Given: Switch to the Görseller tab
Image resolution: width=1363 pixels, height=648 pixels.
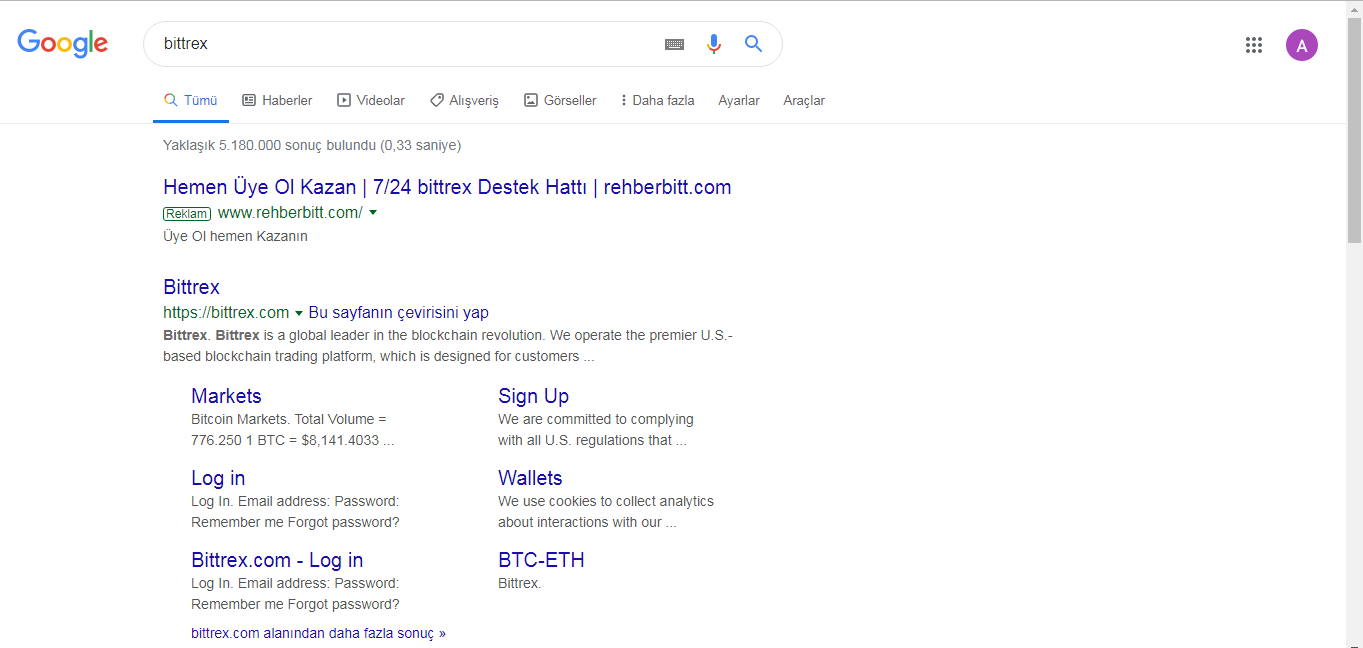Looking at the screenshot, I should pyautogui.click(x=560, y=100).
